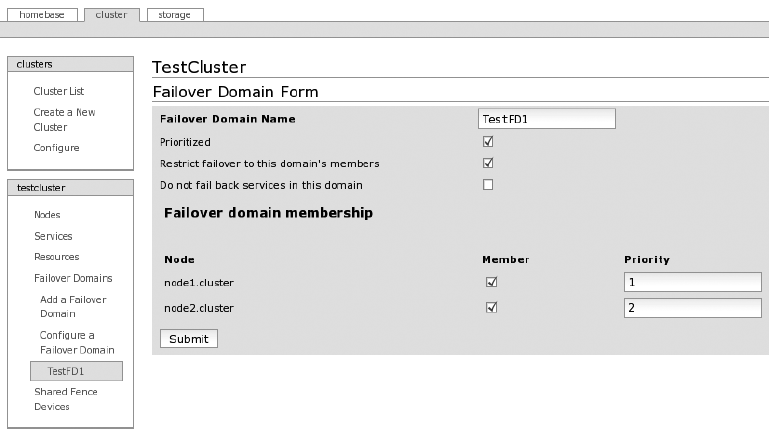Viewport: 769px width, 435px height.
Task: Open the cluster tab
Action: [x=111, y=15]
